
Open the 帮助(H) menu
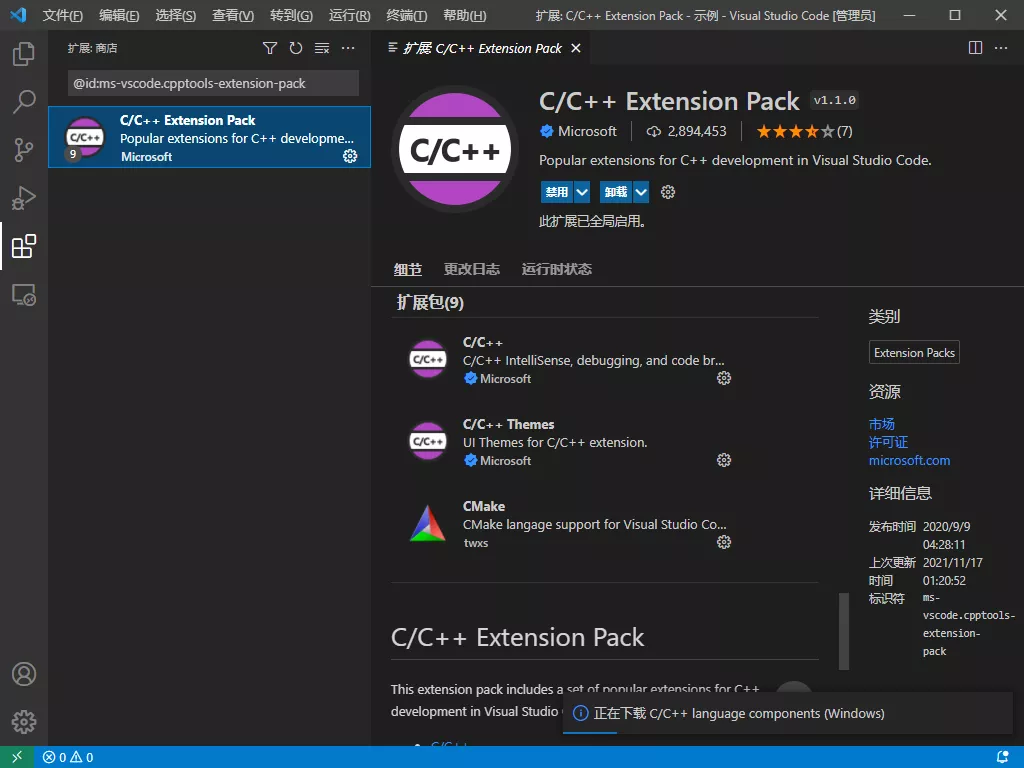pos(464,15)
